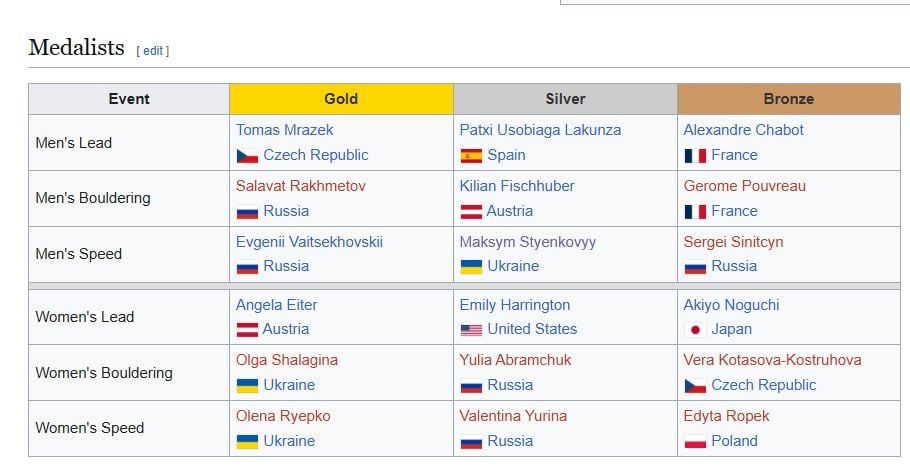
Task: Open the Angela Eiter link
Action: 276,305
